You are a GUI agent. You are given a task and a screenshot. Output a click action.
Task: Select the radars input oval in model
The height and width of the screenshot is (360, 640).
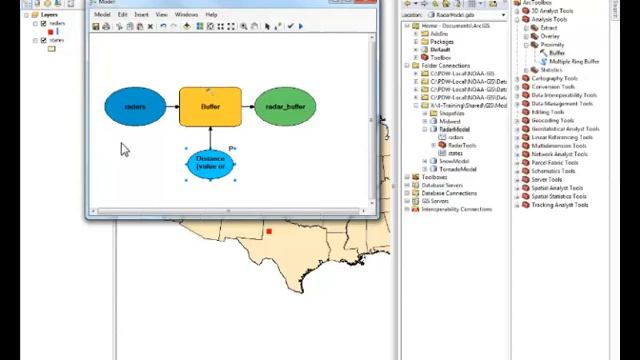135,107
